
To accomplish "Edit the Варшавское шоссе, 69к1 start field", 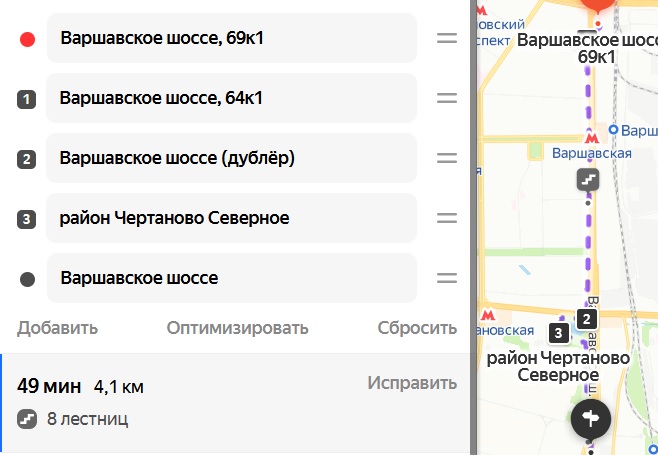I will [x=230, y=39].
